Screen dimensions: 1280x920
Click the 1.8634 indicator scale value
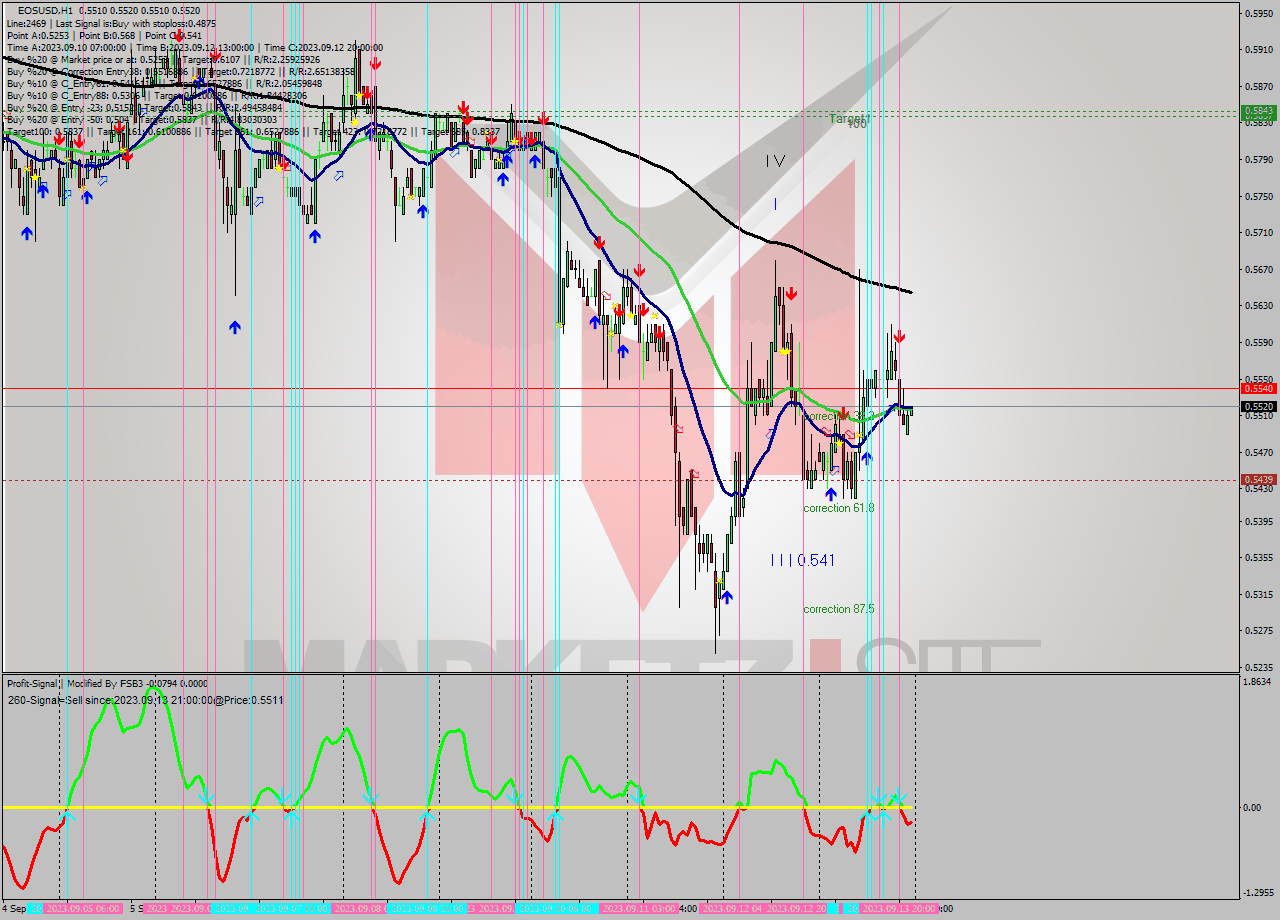click(x=1259, y=682)
